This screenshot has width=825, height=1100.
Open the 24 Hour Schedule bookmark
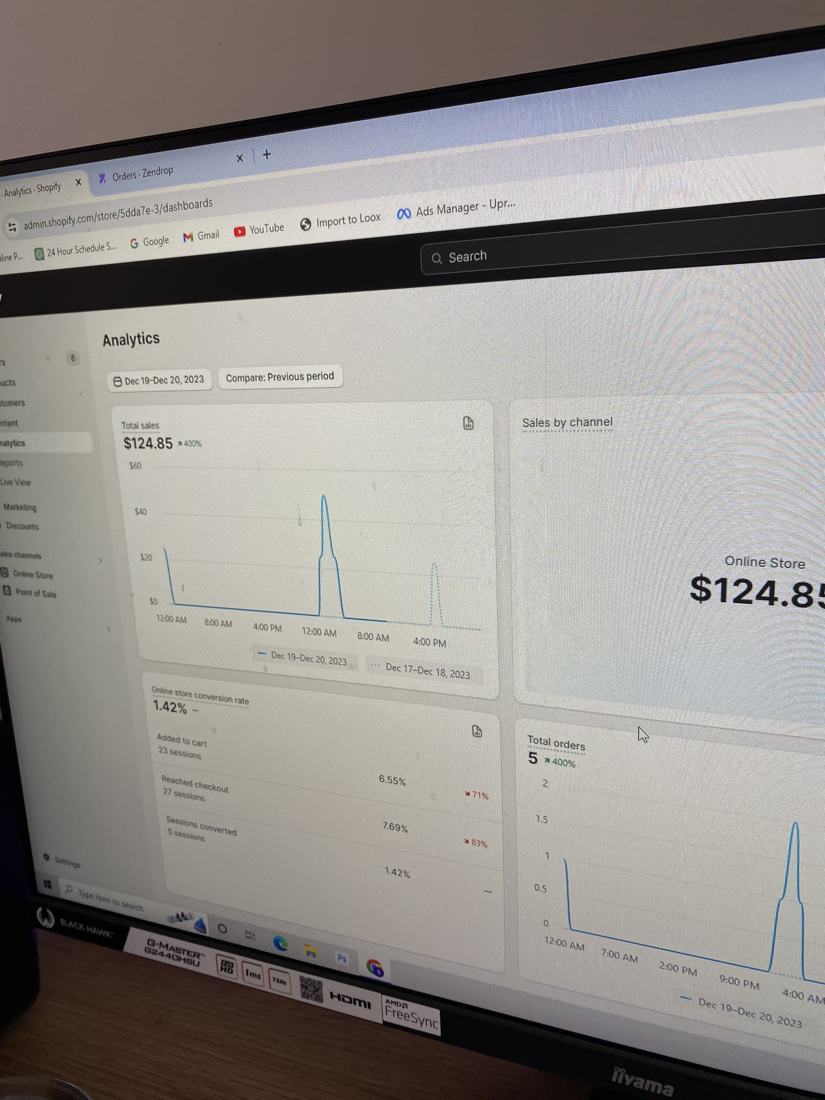[75, 250]
